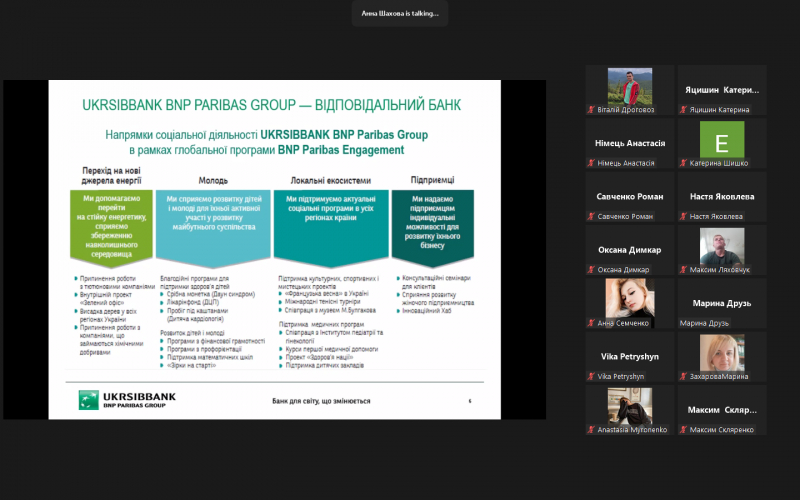Click muted mic icon beside Максим Ляховчук
Screen dimensions: 800x500
683,270
